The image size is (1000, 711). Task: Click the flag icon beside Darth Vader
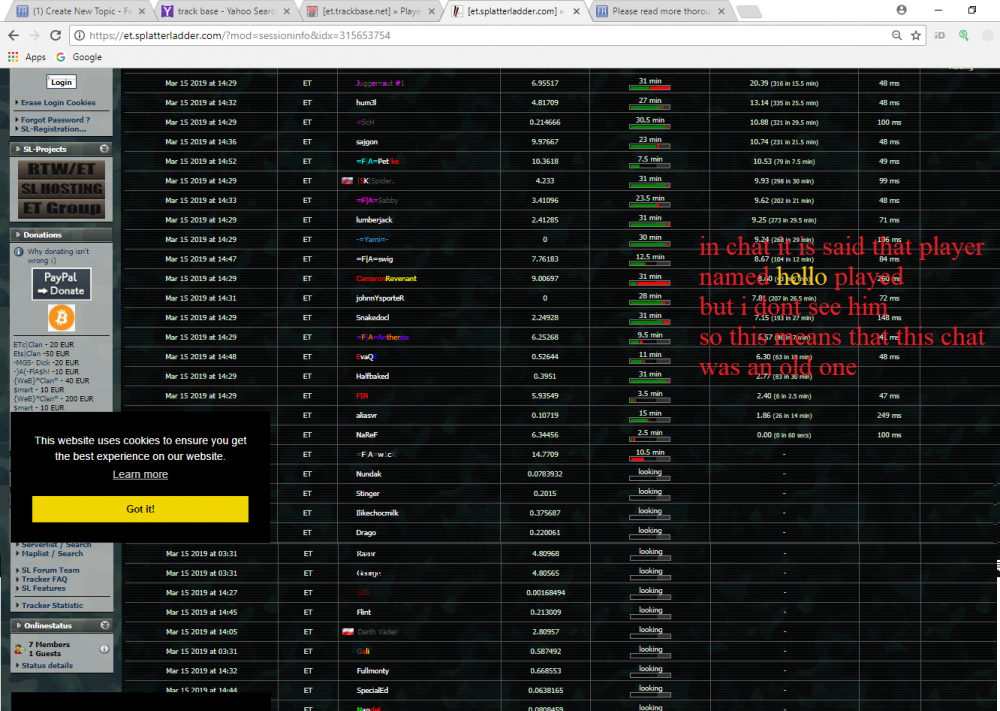coord(348,632)
